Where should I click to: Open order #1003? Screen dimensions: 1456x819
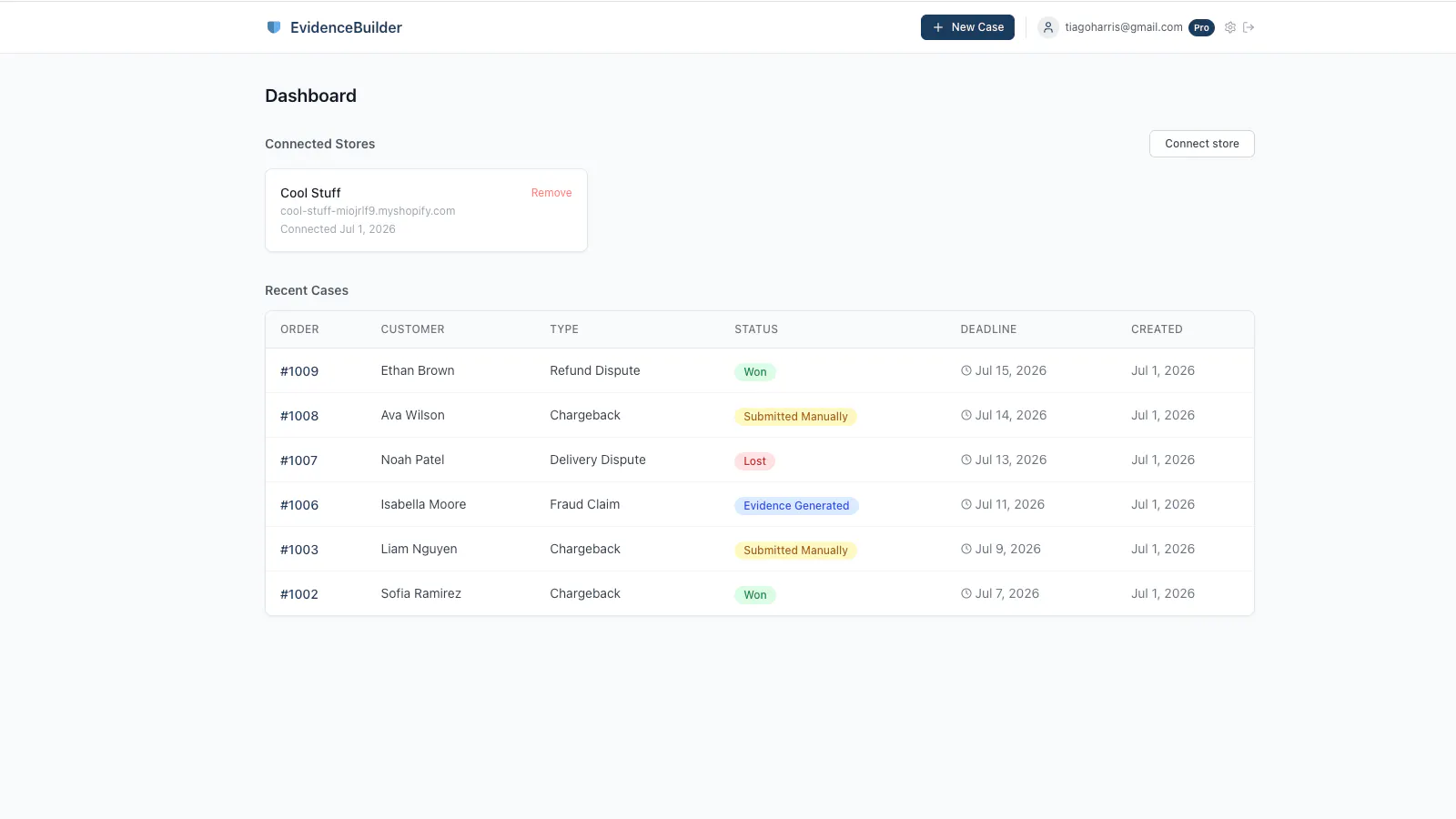[x=299, y=550]
